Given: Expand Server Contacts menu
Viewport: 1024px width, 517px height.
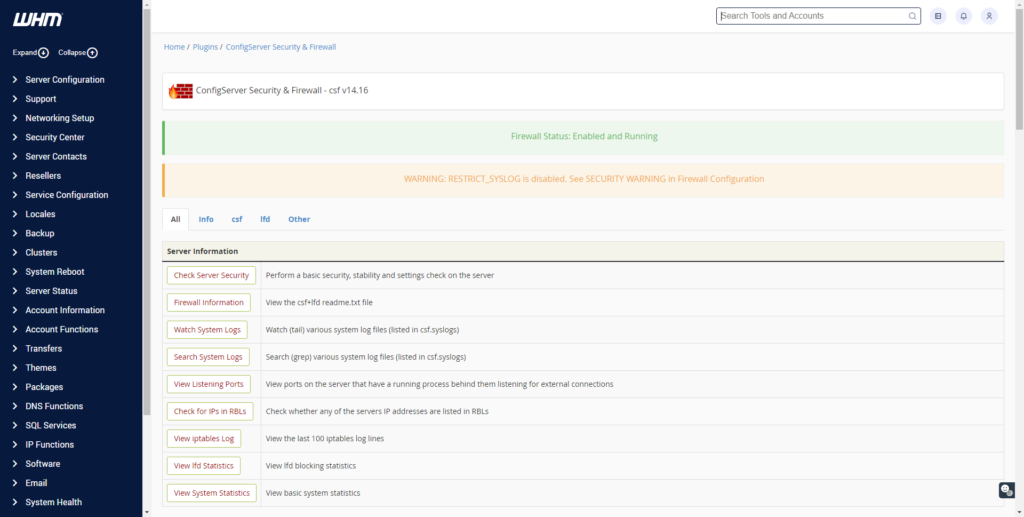Looking at the screenshot, I should (x=56, y=157).
